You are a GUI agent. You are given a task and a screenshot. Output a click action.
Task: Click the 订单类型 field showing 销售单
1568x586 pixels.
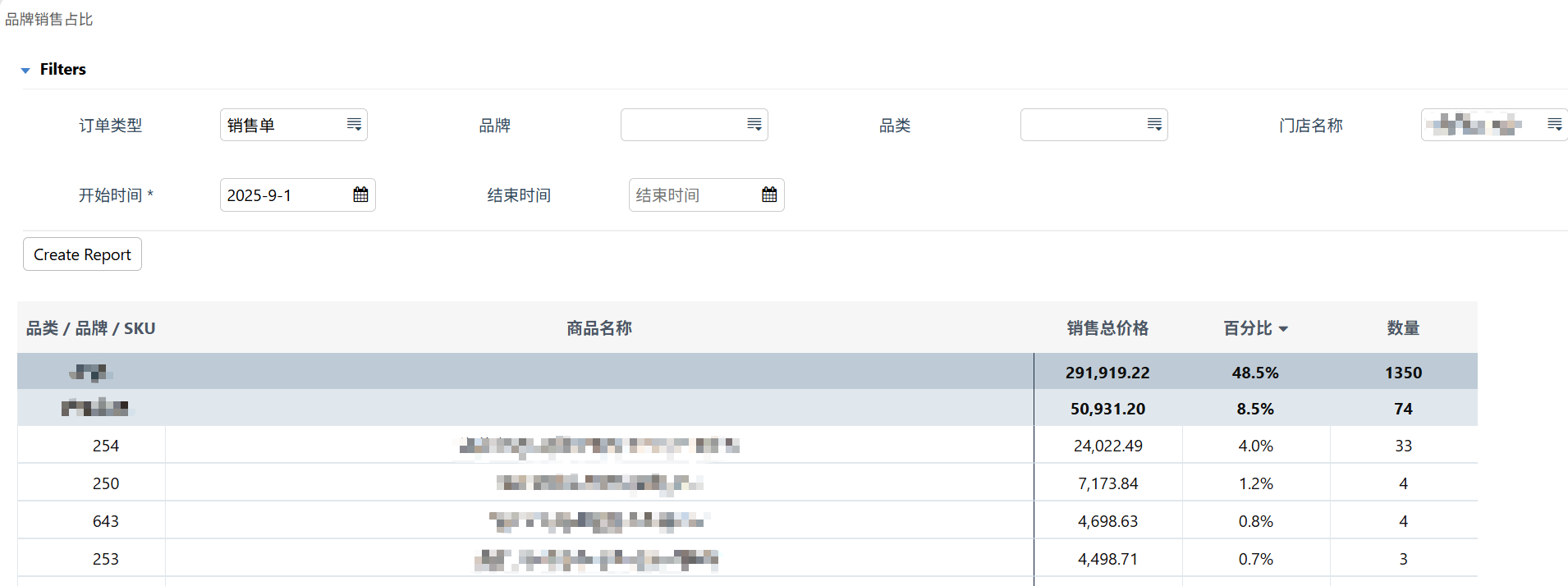point(294,125)
